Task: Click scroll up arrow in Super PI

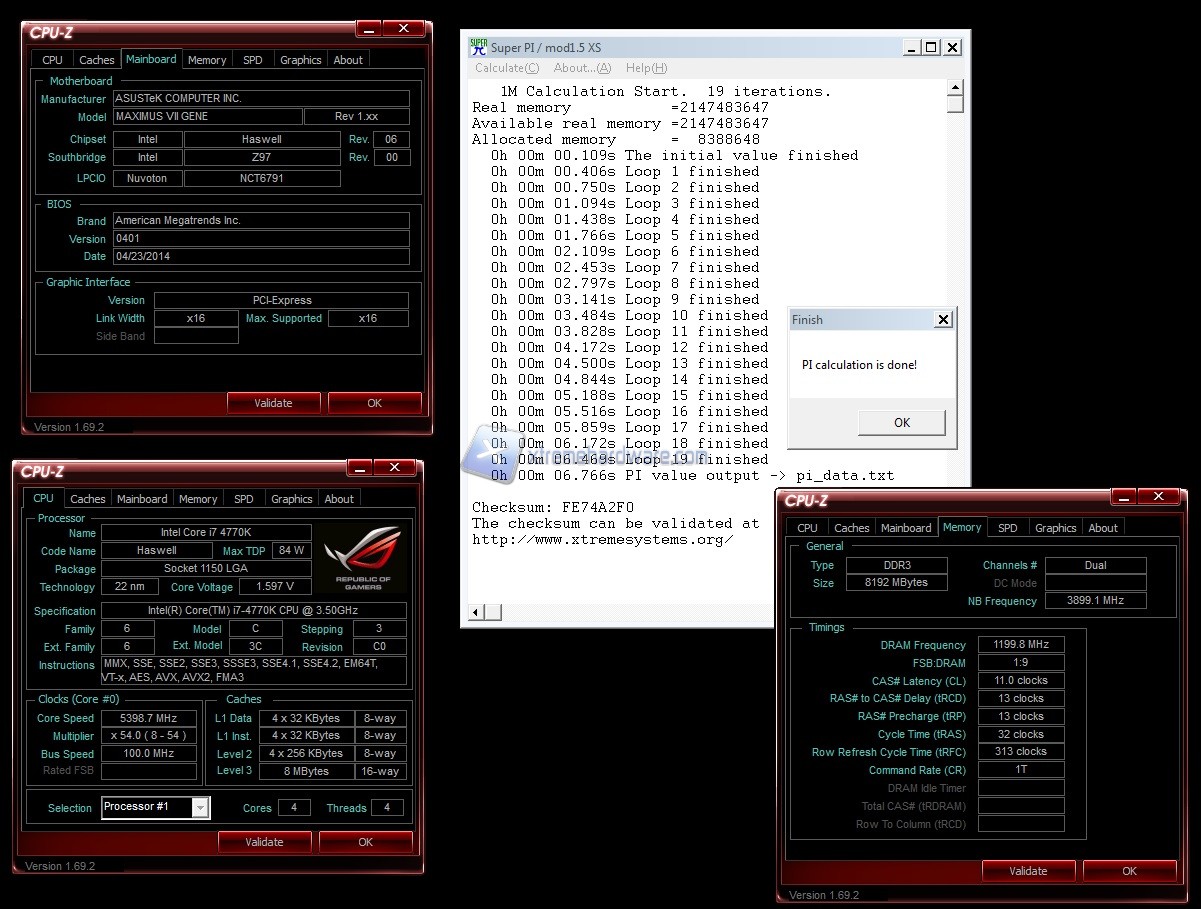Action: [x=955, y=89]
